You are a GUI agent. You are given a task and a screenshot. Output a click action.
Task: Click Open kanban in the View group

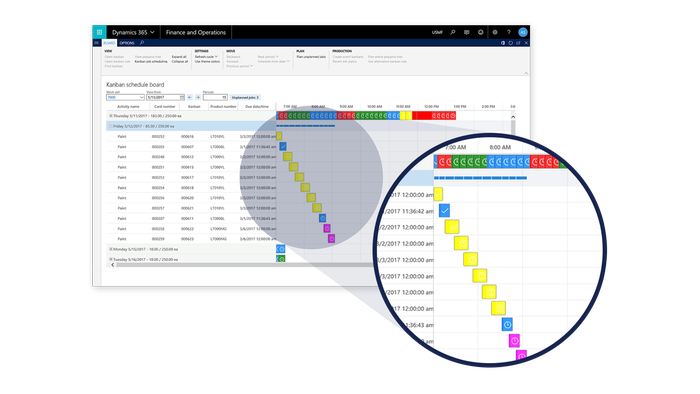(114, 57)
